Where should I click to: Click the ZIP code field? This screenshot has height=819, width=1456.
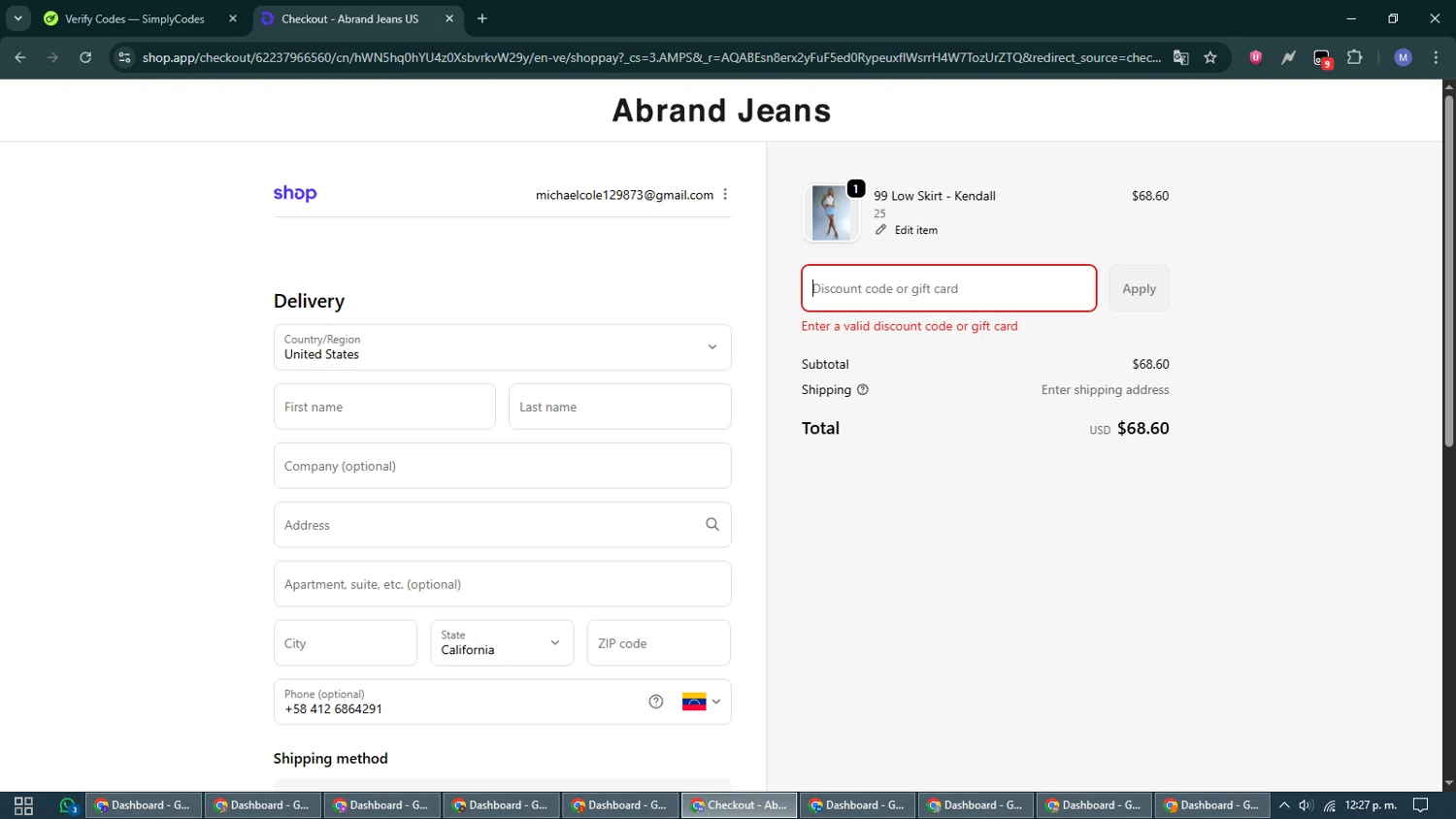click(x=658, y=642)
